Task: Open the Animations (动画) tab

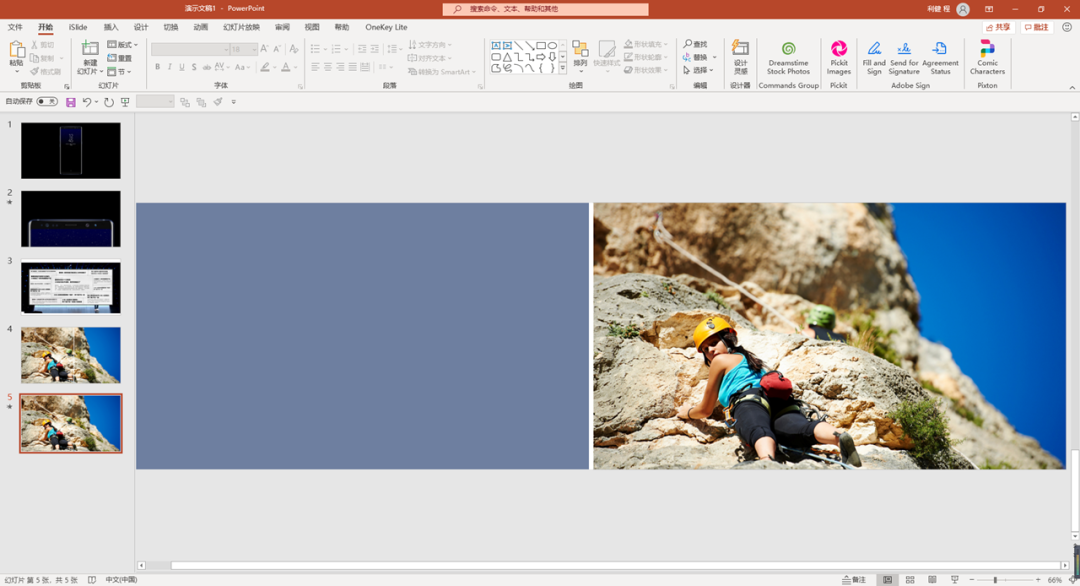Action: (200, 27)
